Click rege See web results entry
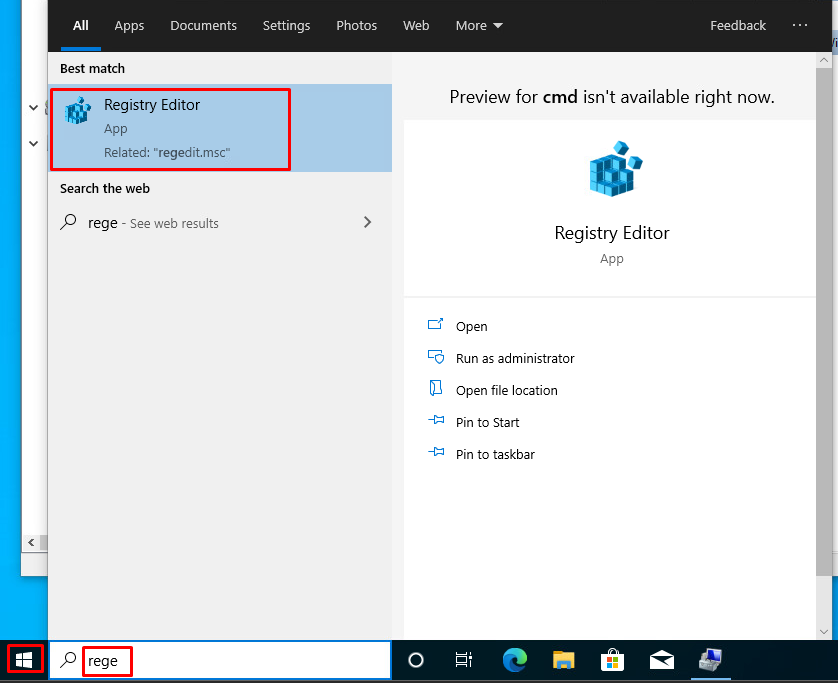The height and width of the screenshot is (683, 838). (x=220, y=222)
